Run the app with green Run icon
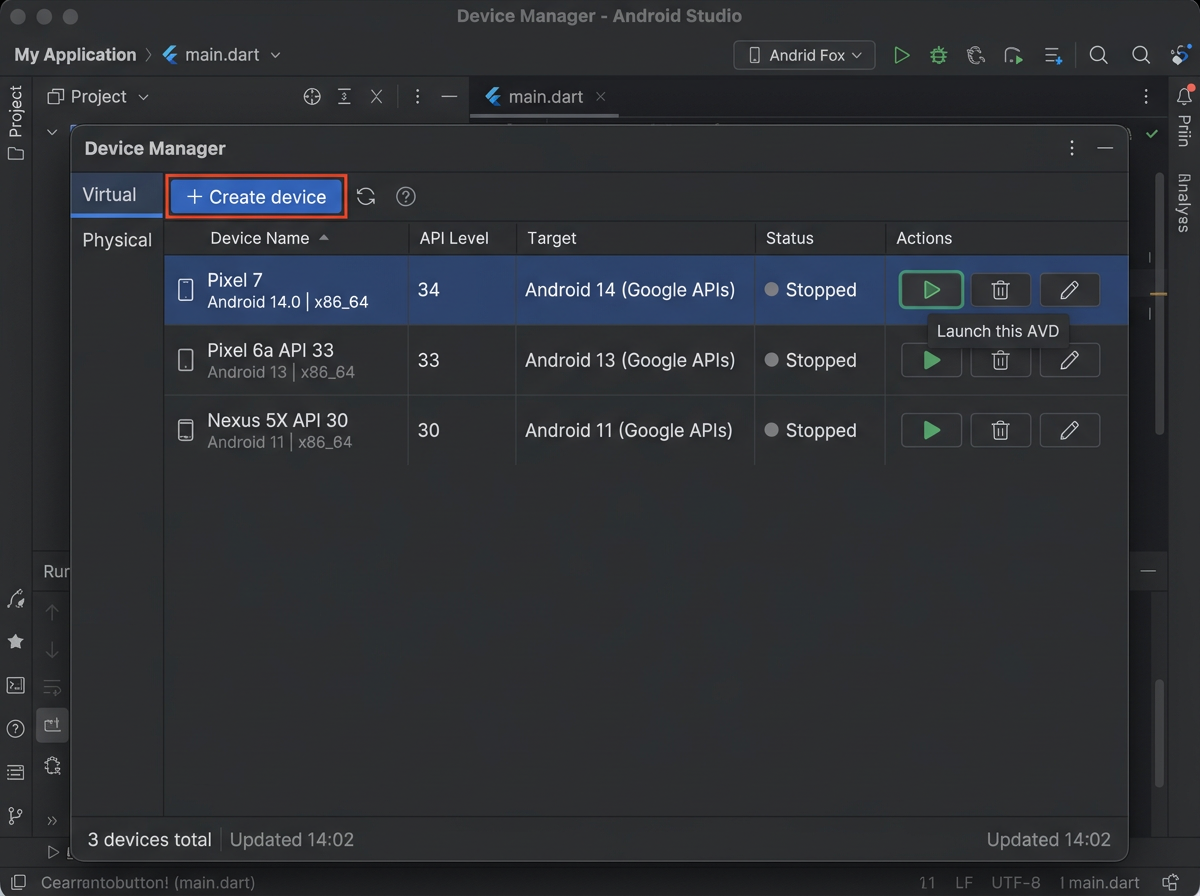The width and height of the screenshot is (1200, 896). pos(901,55)
